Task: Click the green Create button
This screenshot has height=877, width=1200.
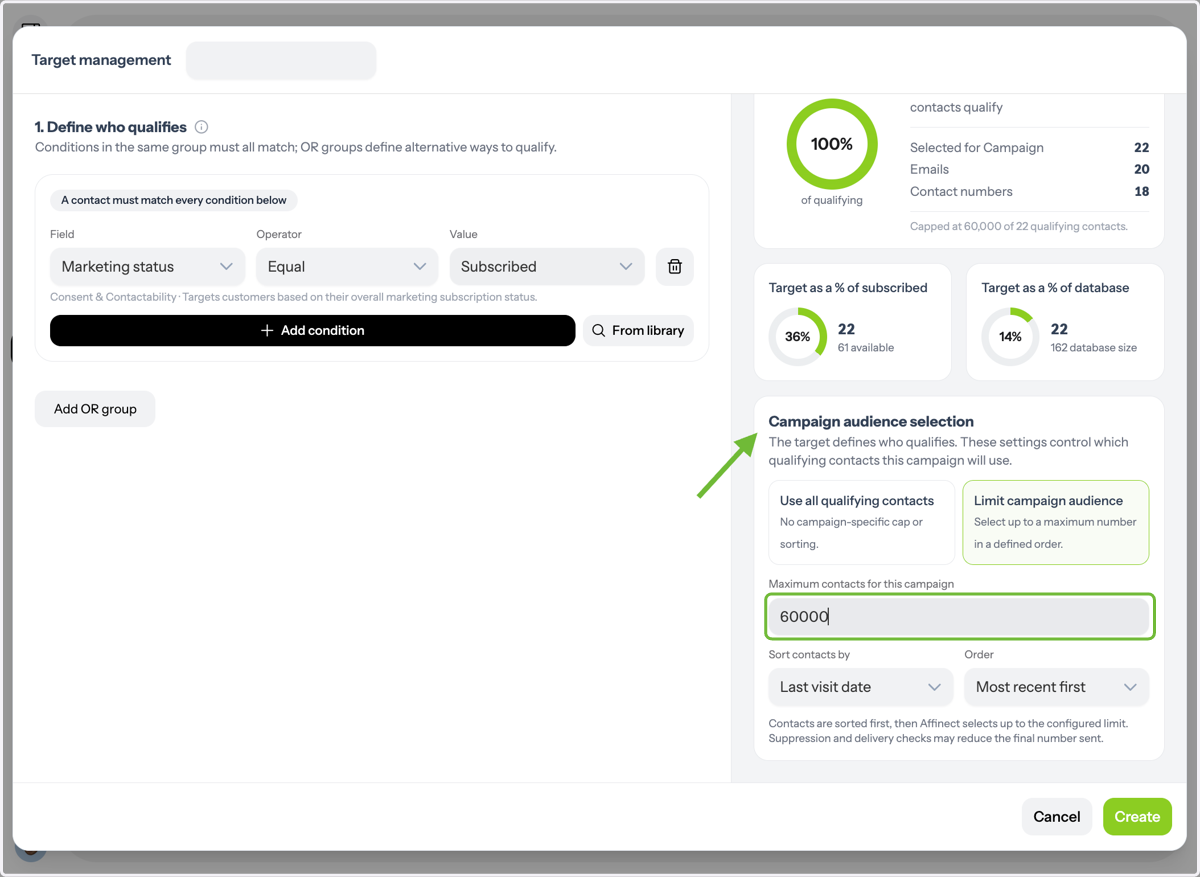Action: [1137, 817]
